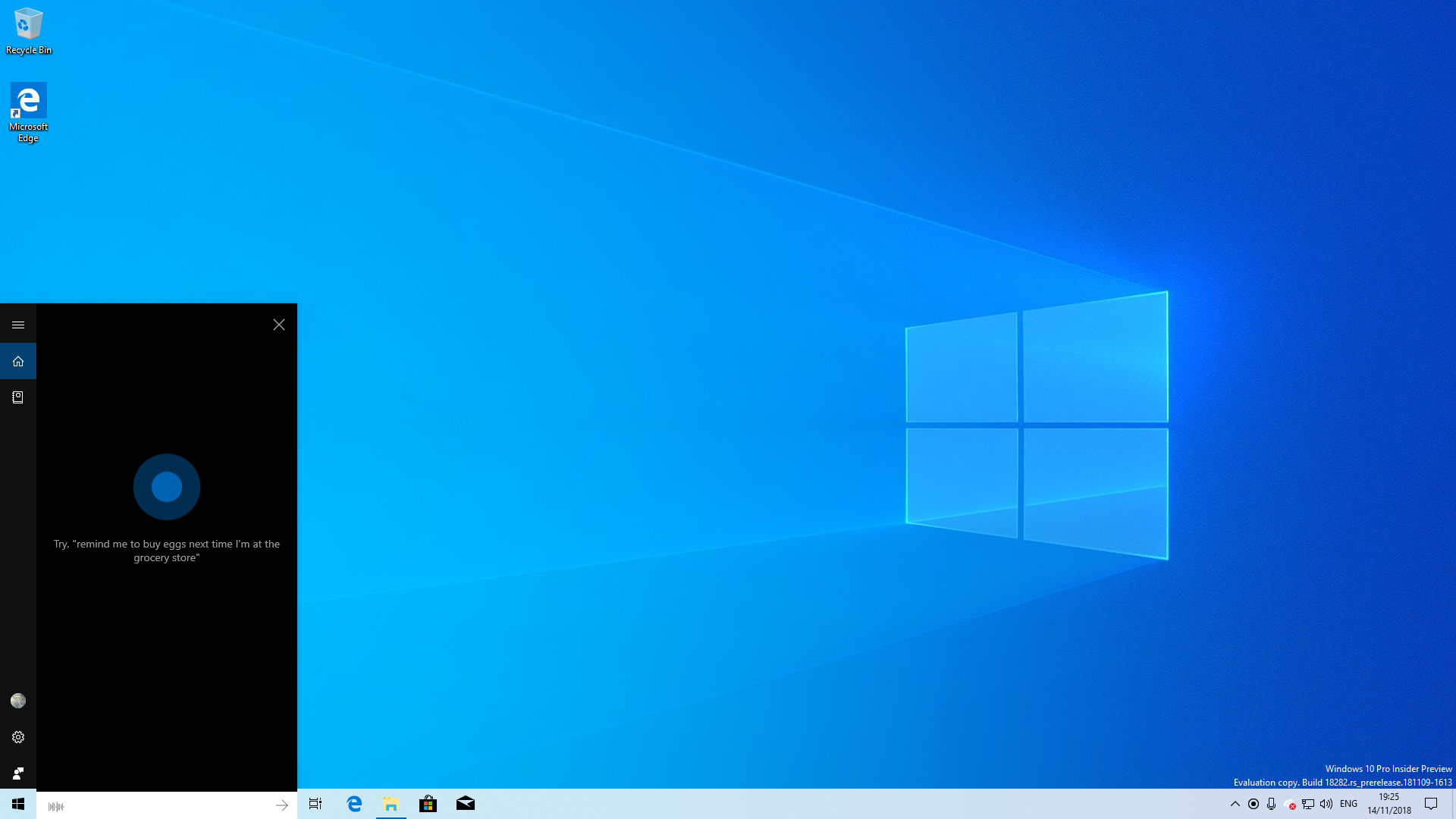Open the OneDrive sync error tray icon
Viewport: 1456px width, 819px height.
pos(1289,805)
